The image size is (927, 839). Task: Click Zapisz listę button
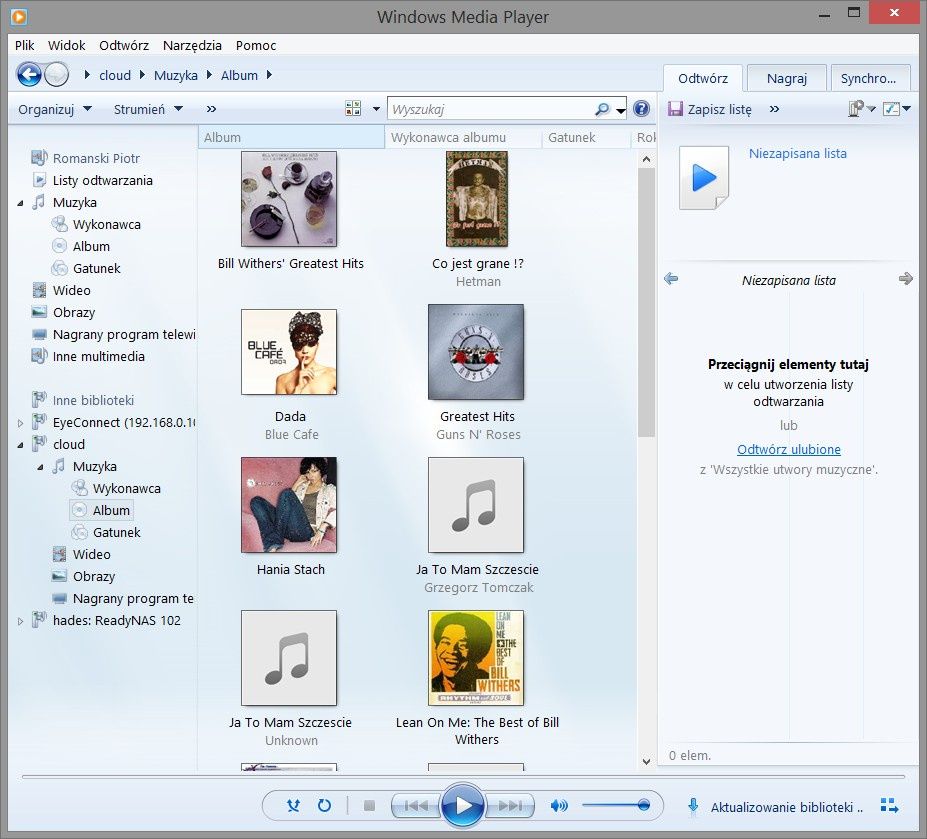coord(710,109)
